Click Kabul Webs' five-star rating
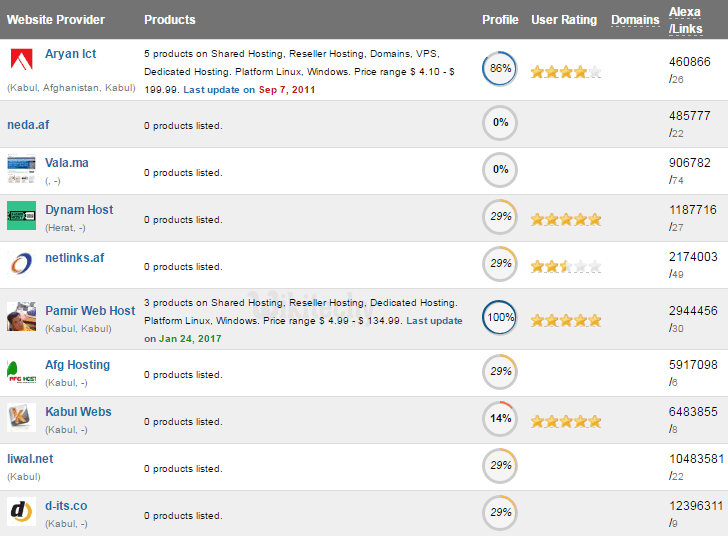Viewport: 728px width, 536px height. point(566,421)
